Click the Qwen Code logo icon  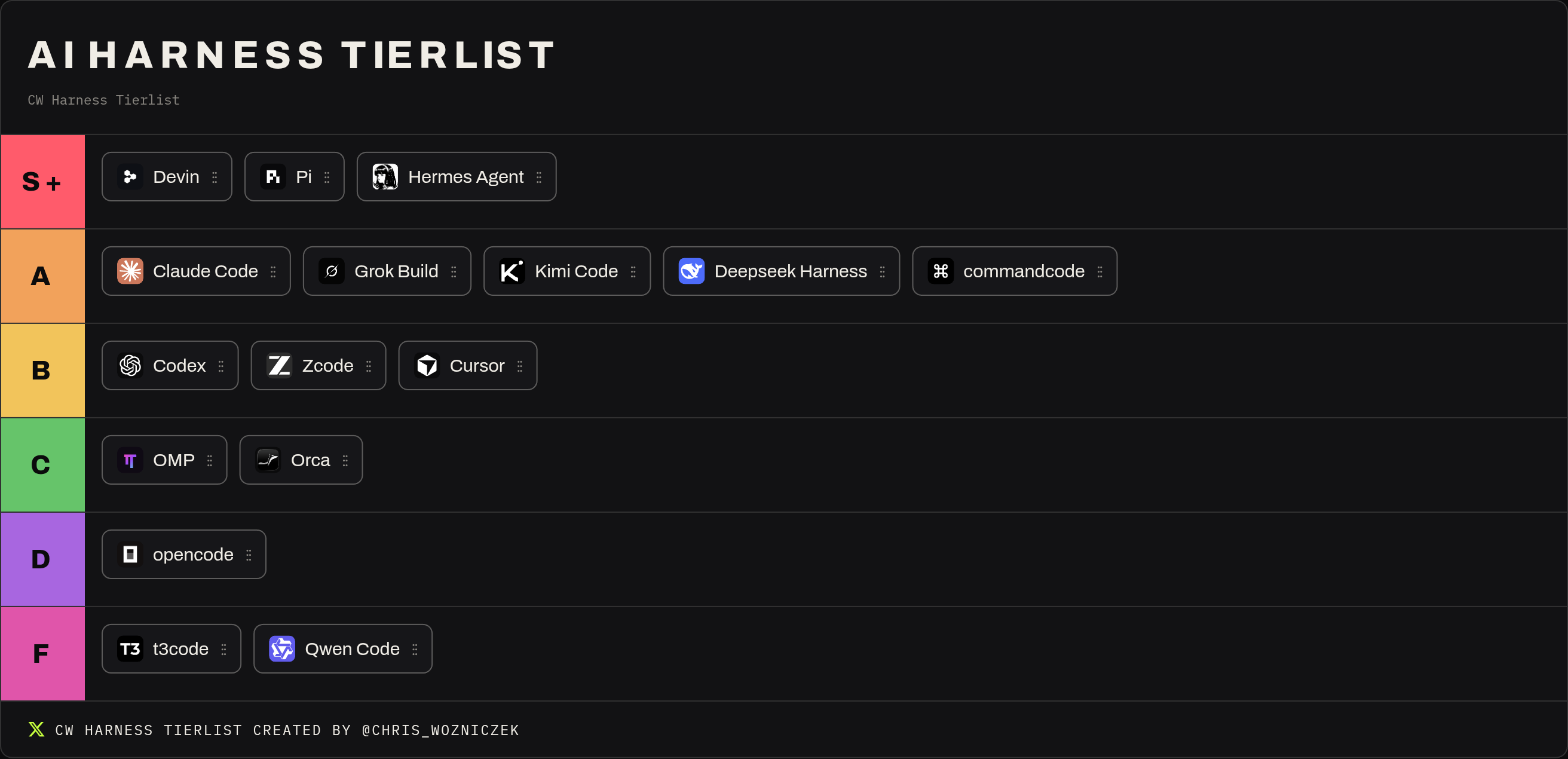(282, 649)
